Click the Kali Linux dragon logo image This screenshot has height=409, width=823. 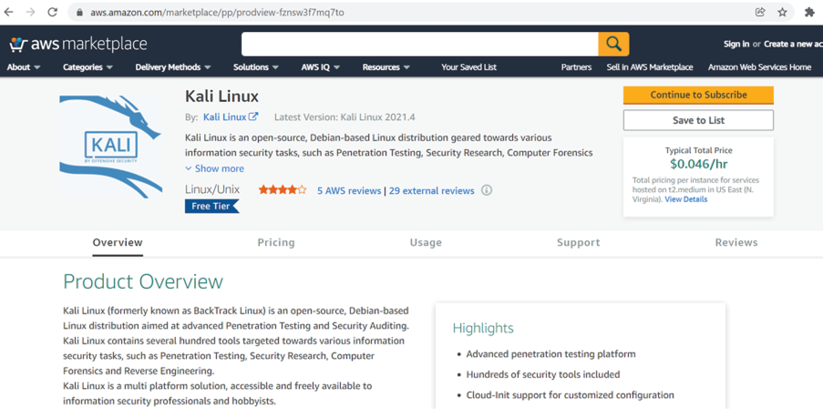click(111, 146)
